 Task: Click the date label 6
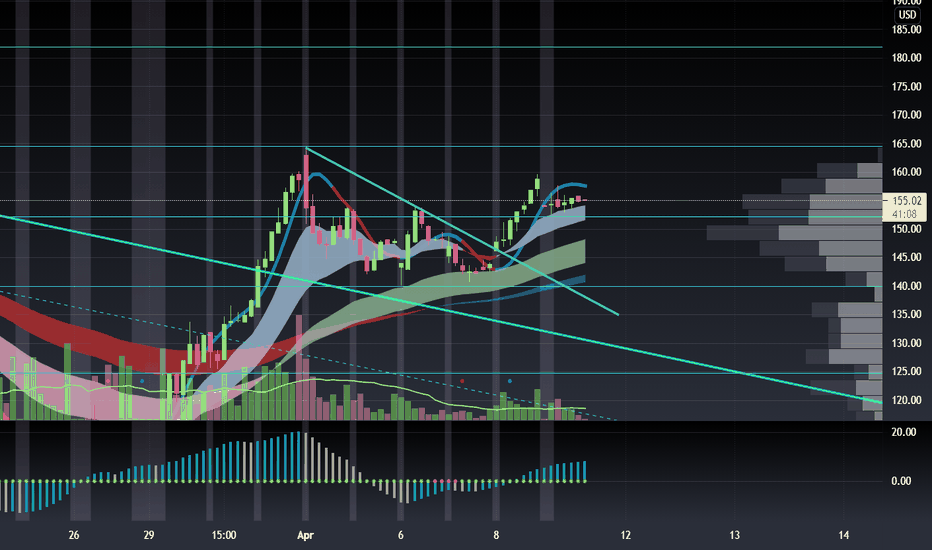pos(401,535)
